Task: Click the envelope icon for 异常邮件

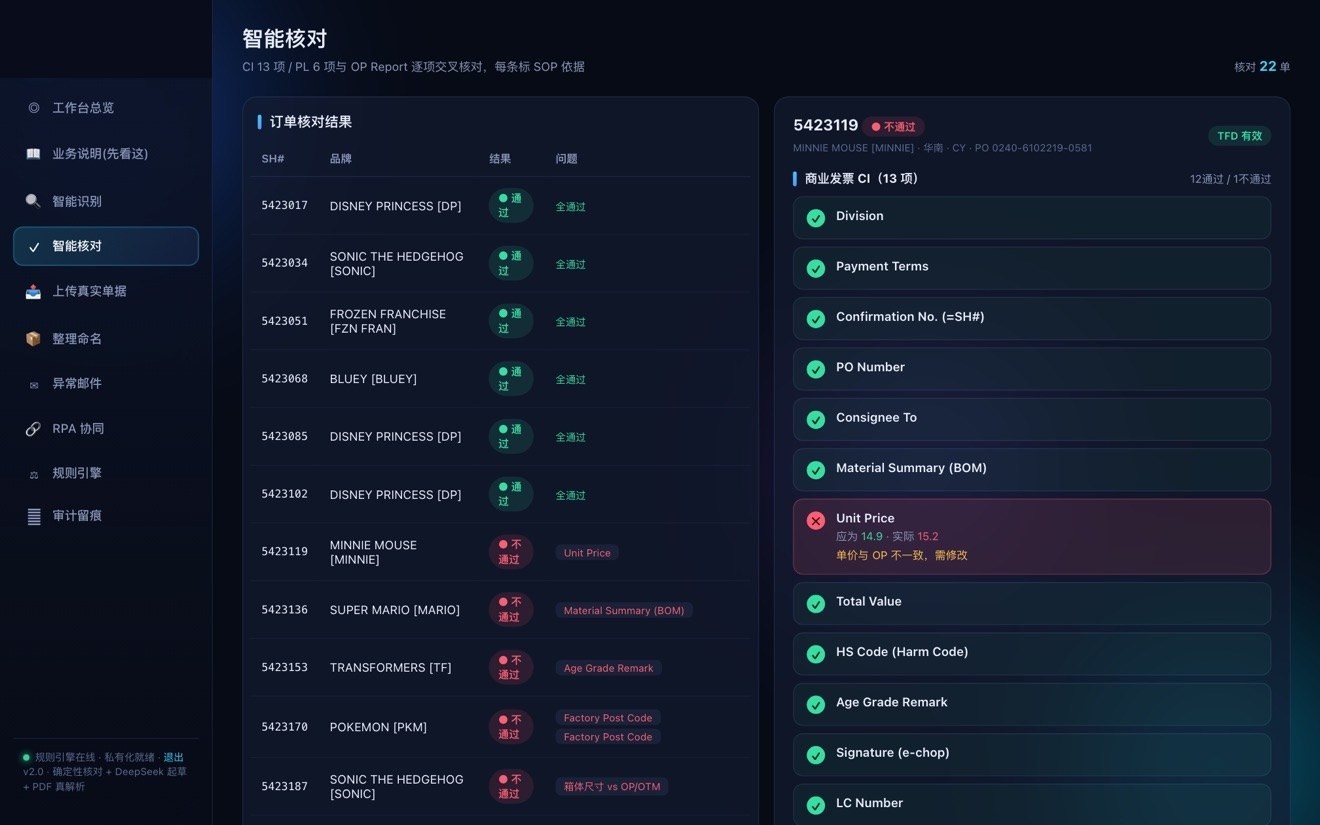Action: pyautogui.click(x=34, y=384)
